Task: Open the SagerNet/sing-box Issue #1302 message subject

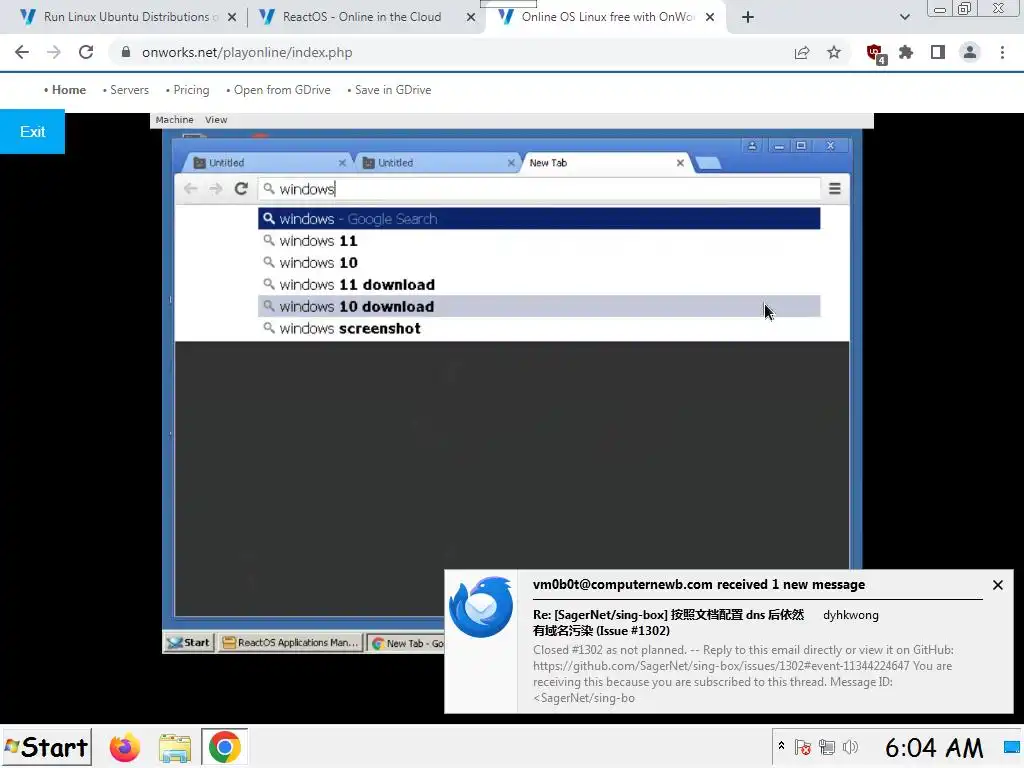Action: coord(669,622)
